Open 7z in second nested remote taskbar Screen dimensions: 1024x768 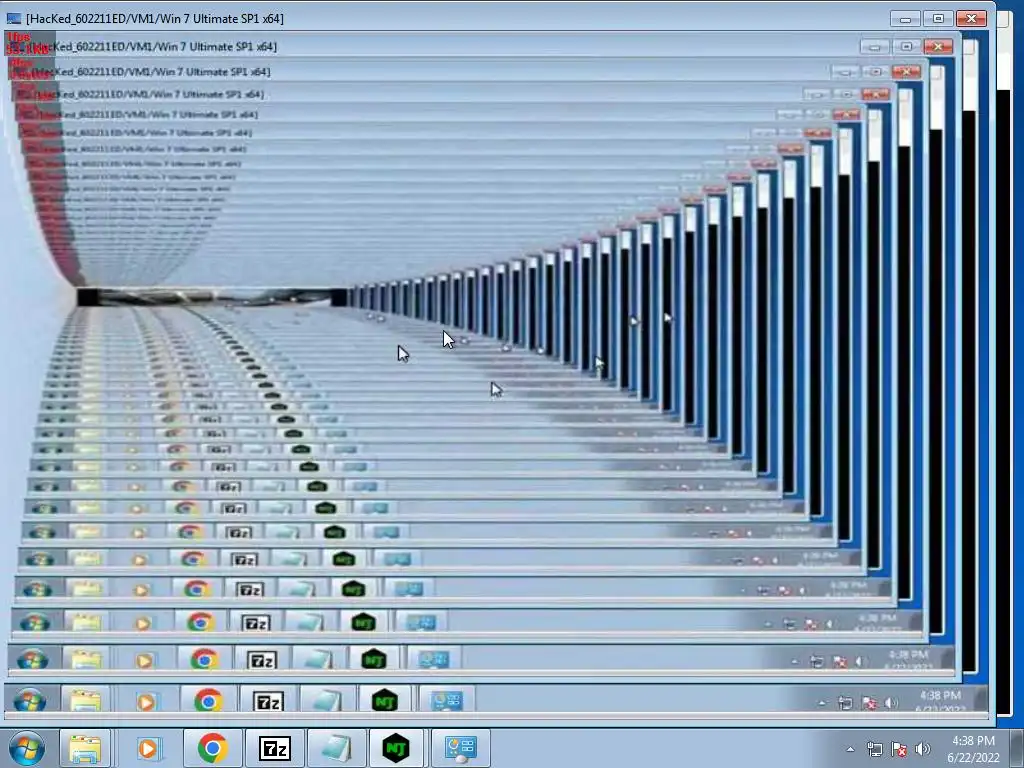[262, 660]
